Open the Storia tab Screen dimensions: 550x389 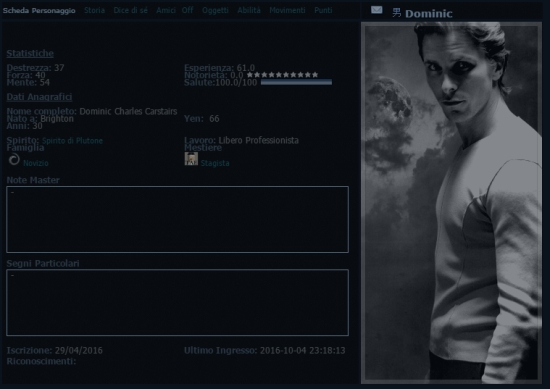94,10
